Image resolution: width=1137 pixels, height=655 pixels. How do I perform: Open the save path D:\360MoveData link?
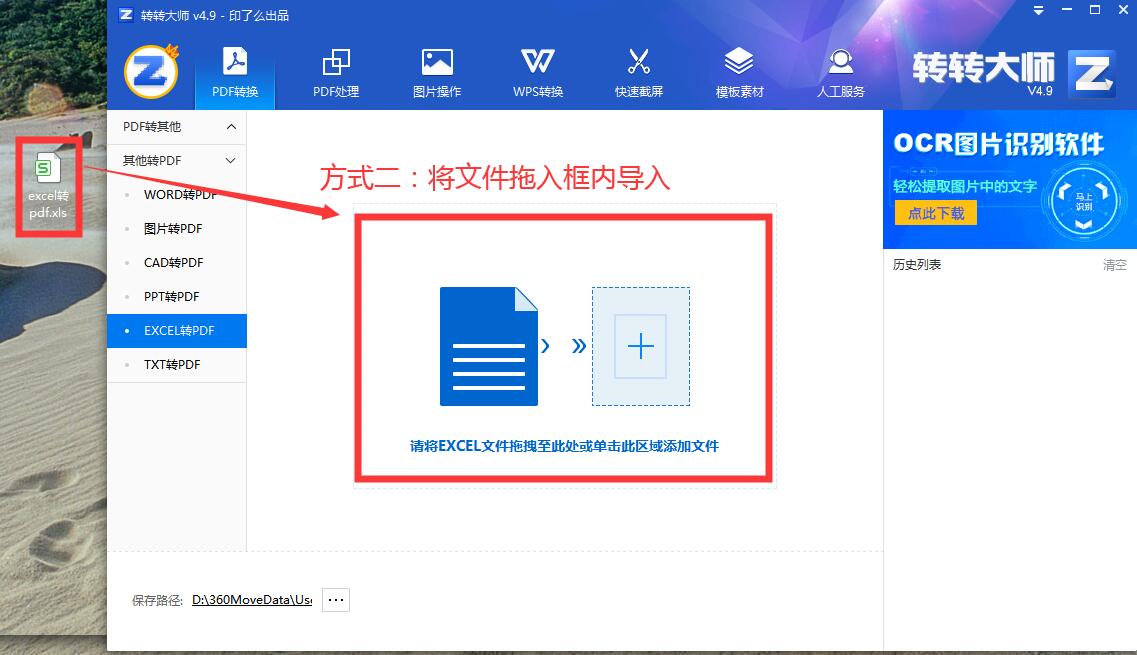click(x=252, y=600)
